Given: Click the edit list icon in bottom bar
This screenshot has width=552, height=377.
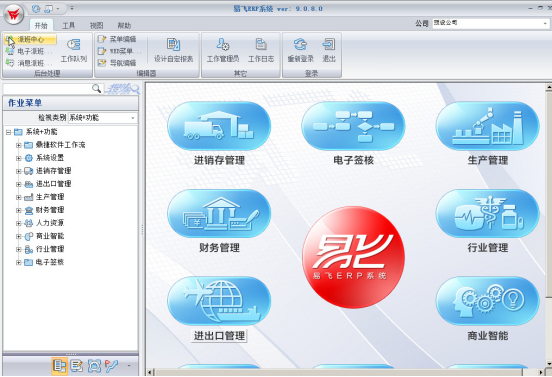Looking at the screenshot, I should click(x=76, y=366).
